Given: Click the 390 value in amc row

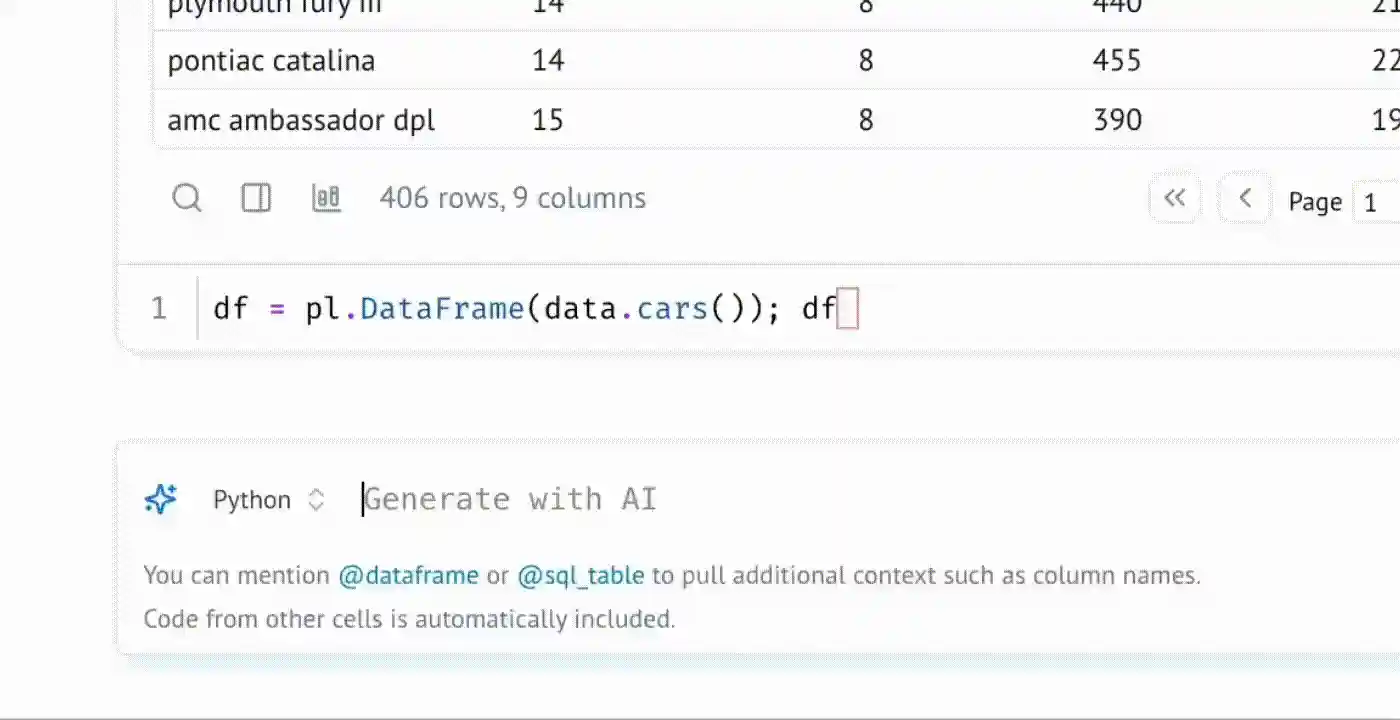Looking at the screenshot, I should (1116, 121).
